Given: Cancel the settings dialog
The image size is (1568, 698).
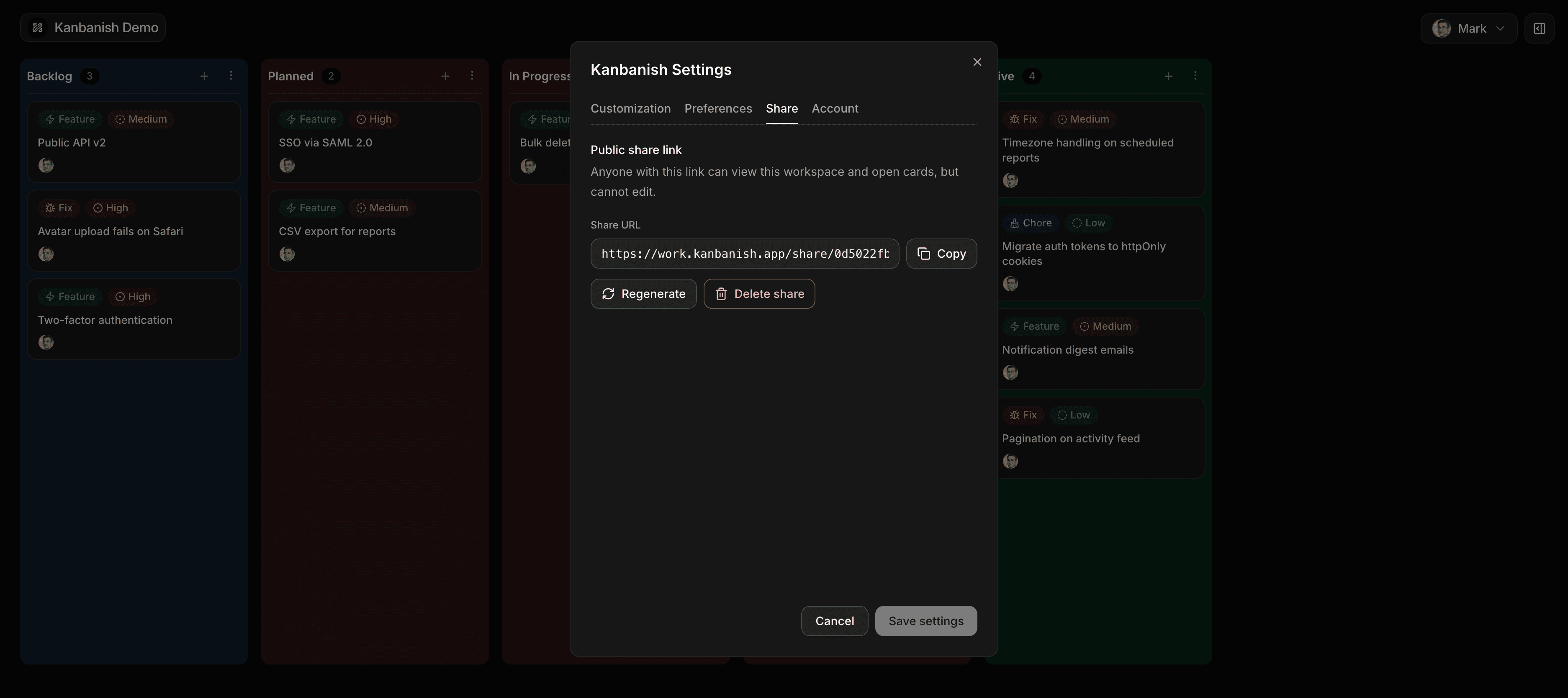Looking at the screenshot, I should (x=834, y=621).
